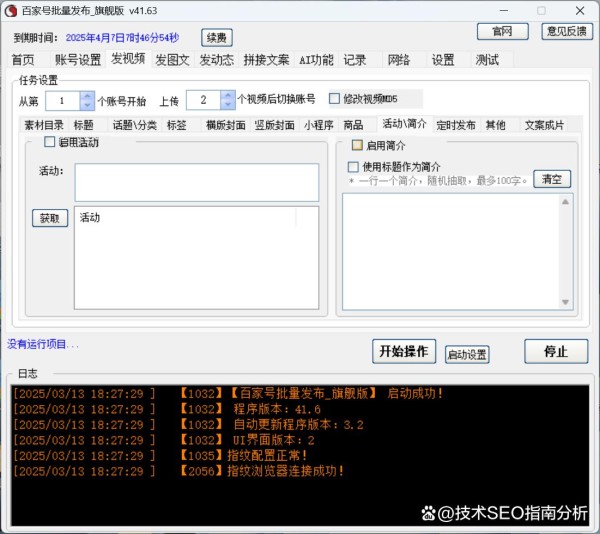The image size is (600, 534).
Task: Click the expiry date 2025年4月7日 text
Action: (x=122, y=37)
